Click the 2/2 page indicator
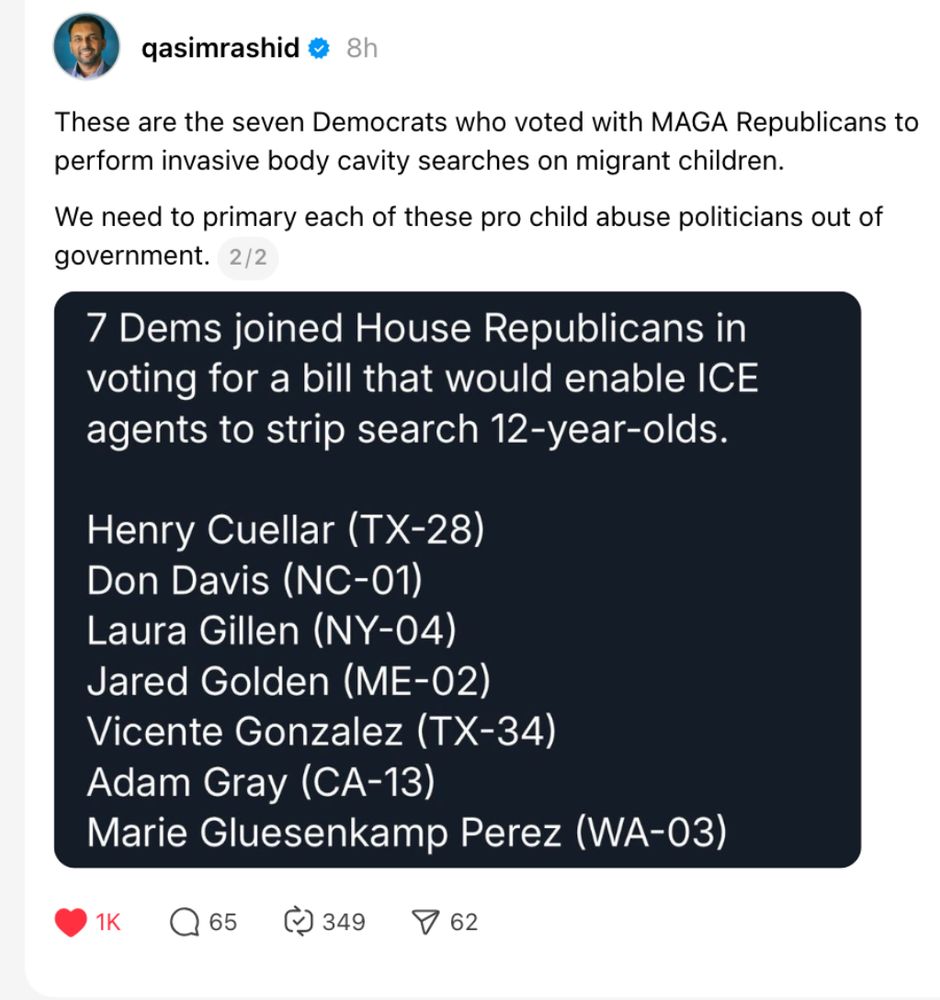940x1000 pixels. point(248,258)
